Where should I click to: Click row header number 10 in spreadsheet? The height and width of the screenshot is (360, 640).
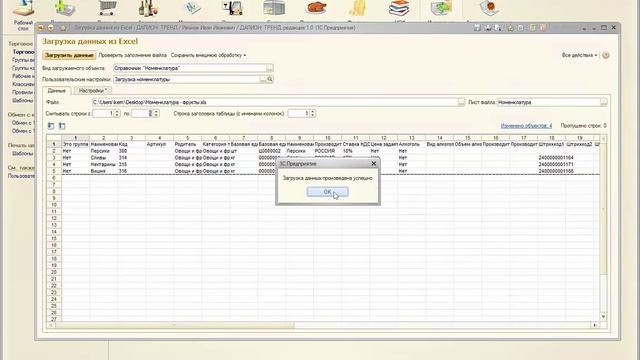tap(54, 205)
